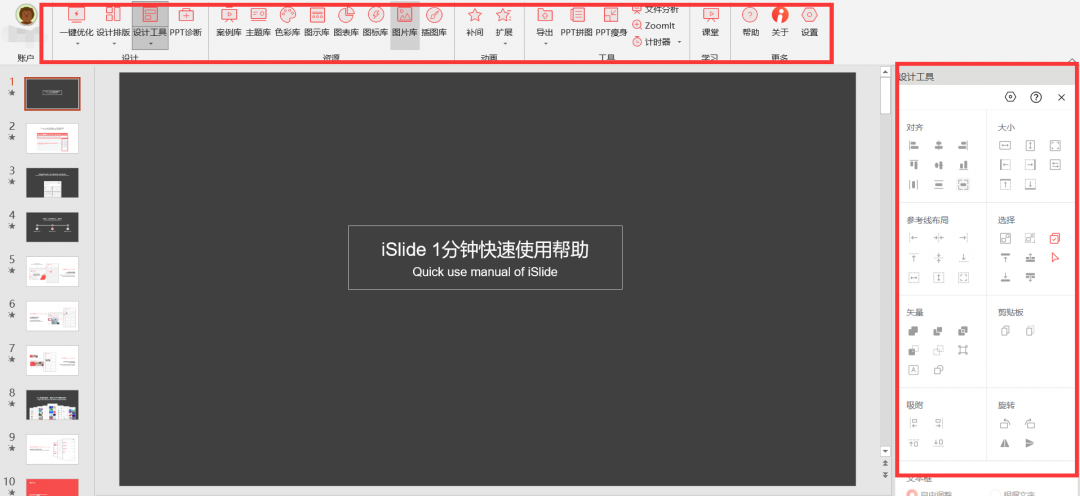Click the design tools panel hexagon settings icon

coord(1010,97)
